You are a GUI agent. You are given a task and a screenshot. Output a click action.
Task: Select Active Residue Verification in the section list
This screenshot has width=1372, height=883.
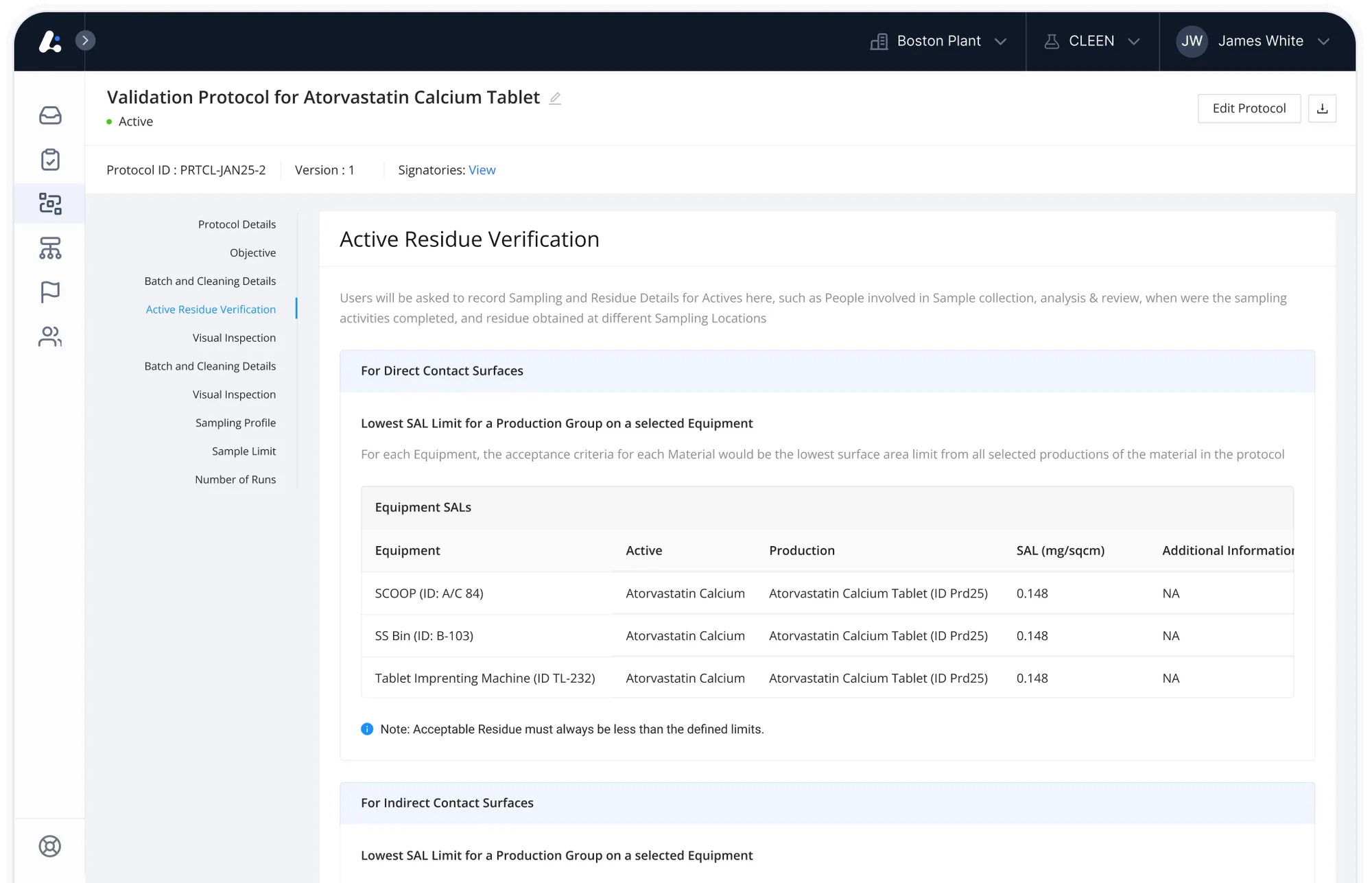pos(211,309)
